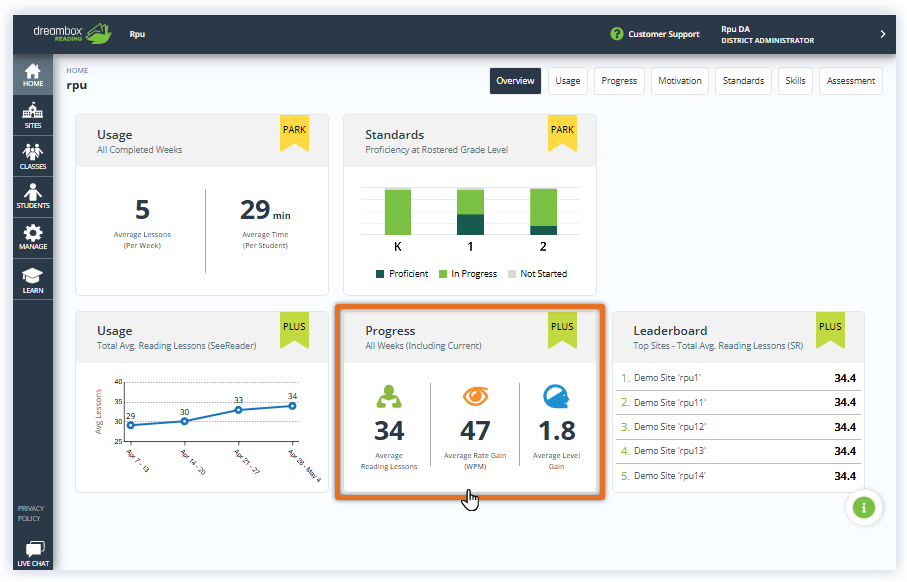Image resolution: width=907 pixels, height=582 pixels.
Task: Select the Students sidebar icon
Action: click(x=33, y=196)
